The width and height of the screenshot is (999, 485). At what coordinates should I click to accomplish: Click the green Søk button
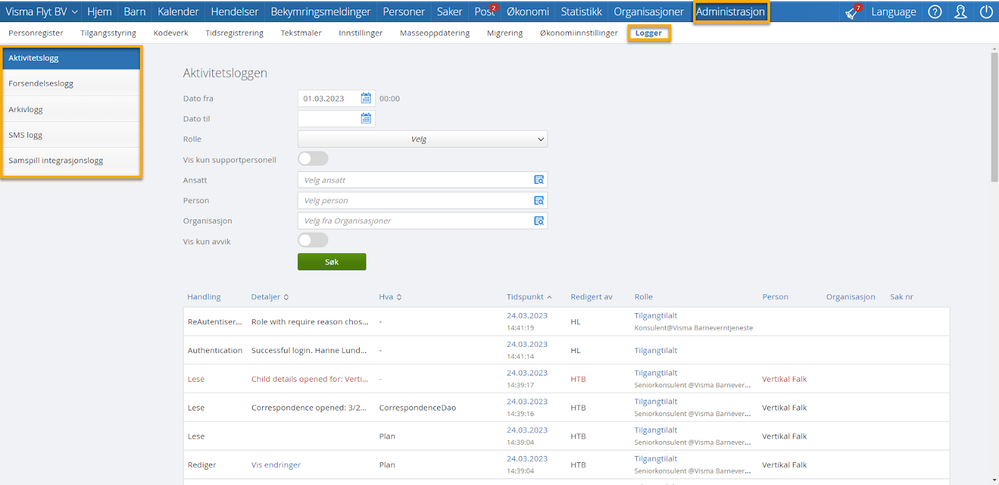click(x=332, y=262)
